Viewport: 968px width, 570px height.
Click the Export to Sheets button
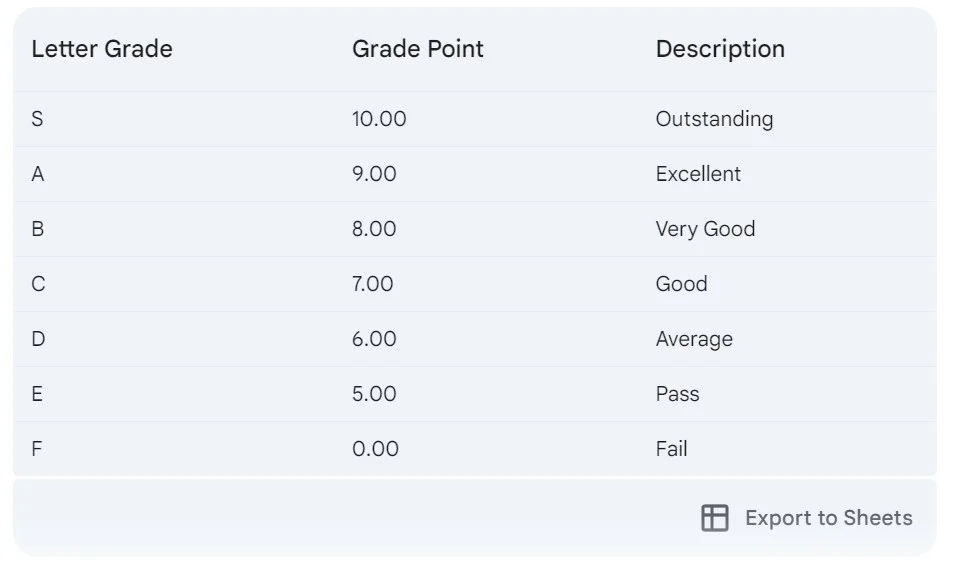coord(806,518)
